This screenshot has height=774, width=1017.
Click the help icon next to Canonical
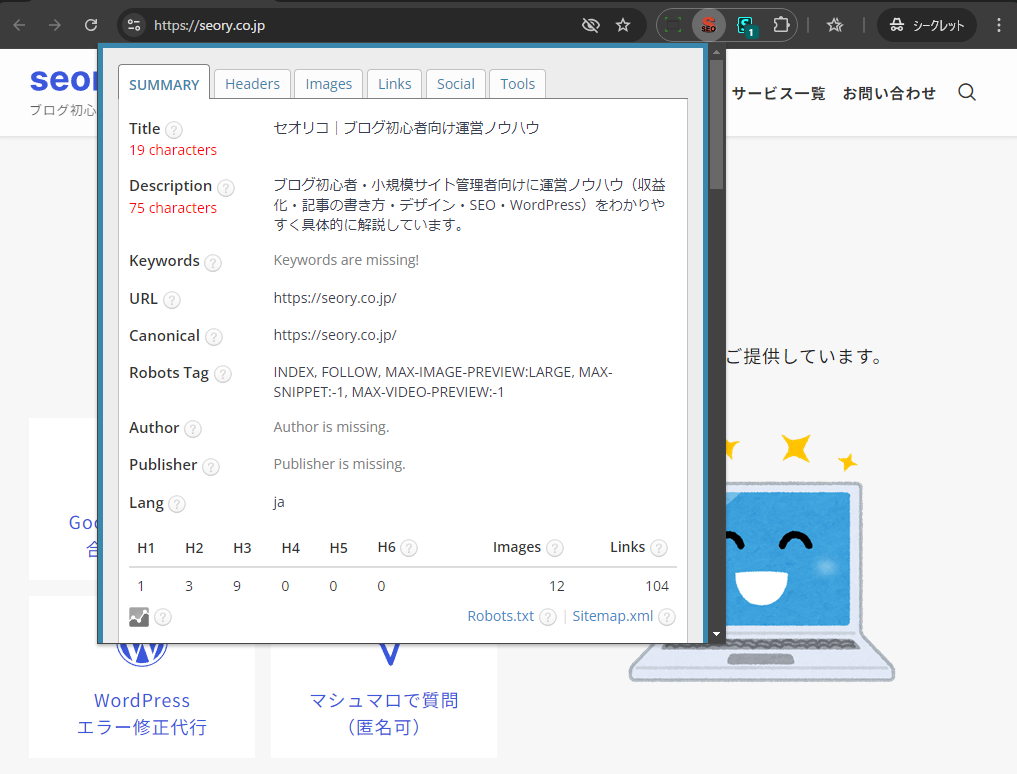[214, 337]
